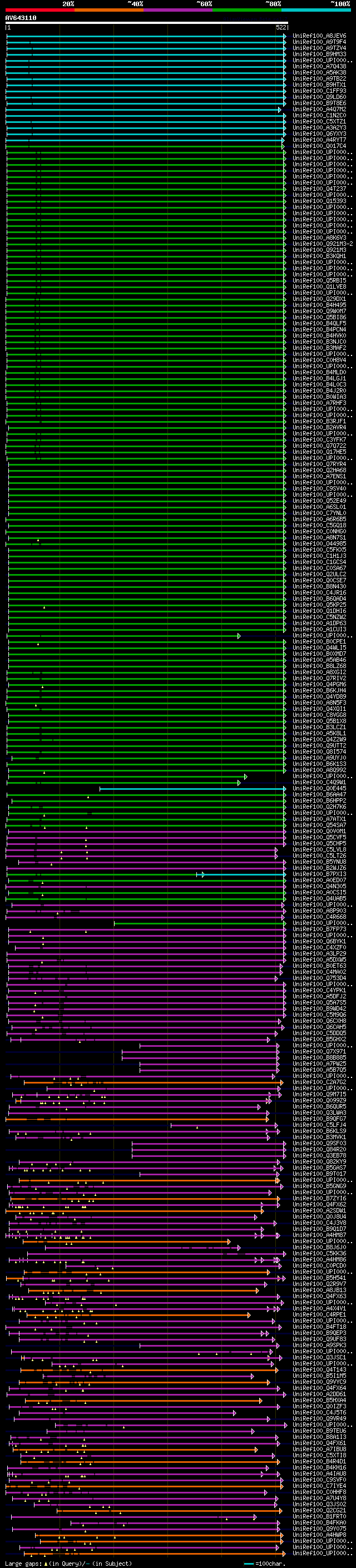Screen dimensions: 356x1568
Task: Click the UniRef100_A9TB22 label
Action: point(319,78)
